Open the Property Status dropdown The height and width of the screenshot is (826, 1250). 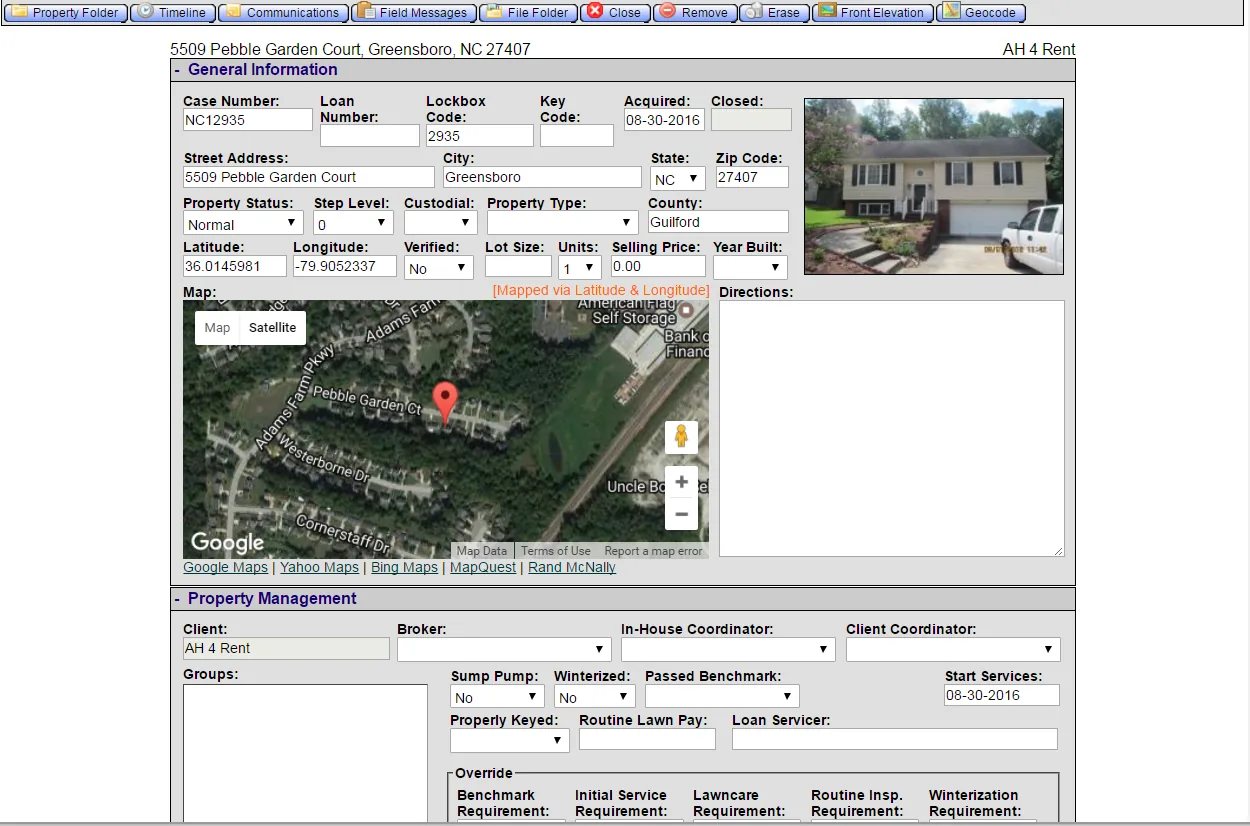click(x=243, y=224)
